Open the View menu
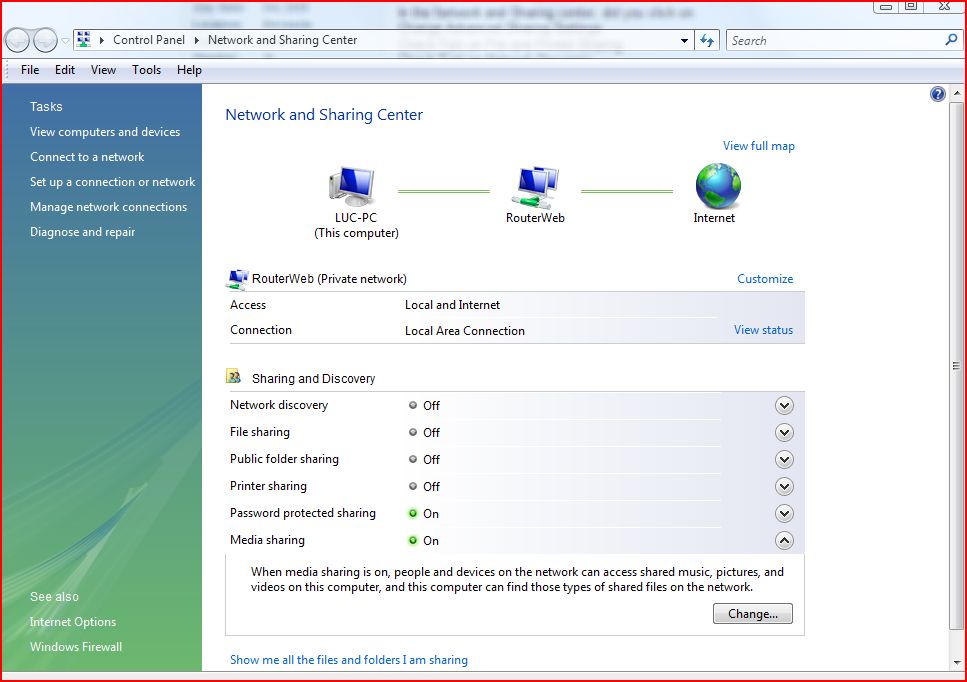Viewport: 967px width, 682px height. click(x=103, y=70)
